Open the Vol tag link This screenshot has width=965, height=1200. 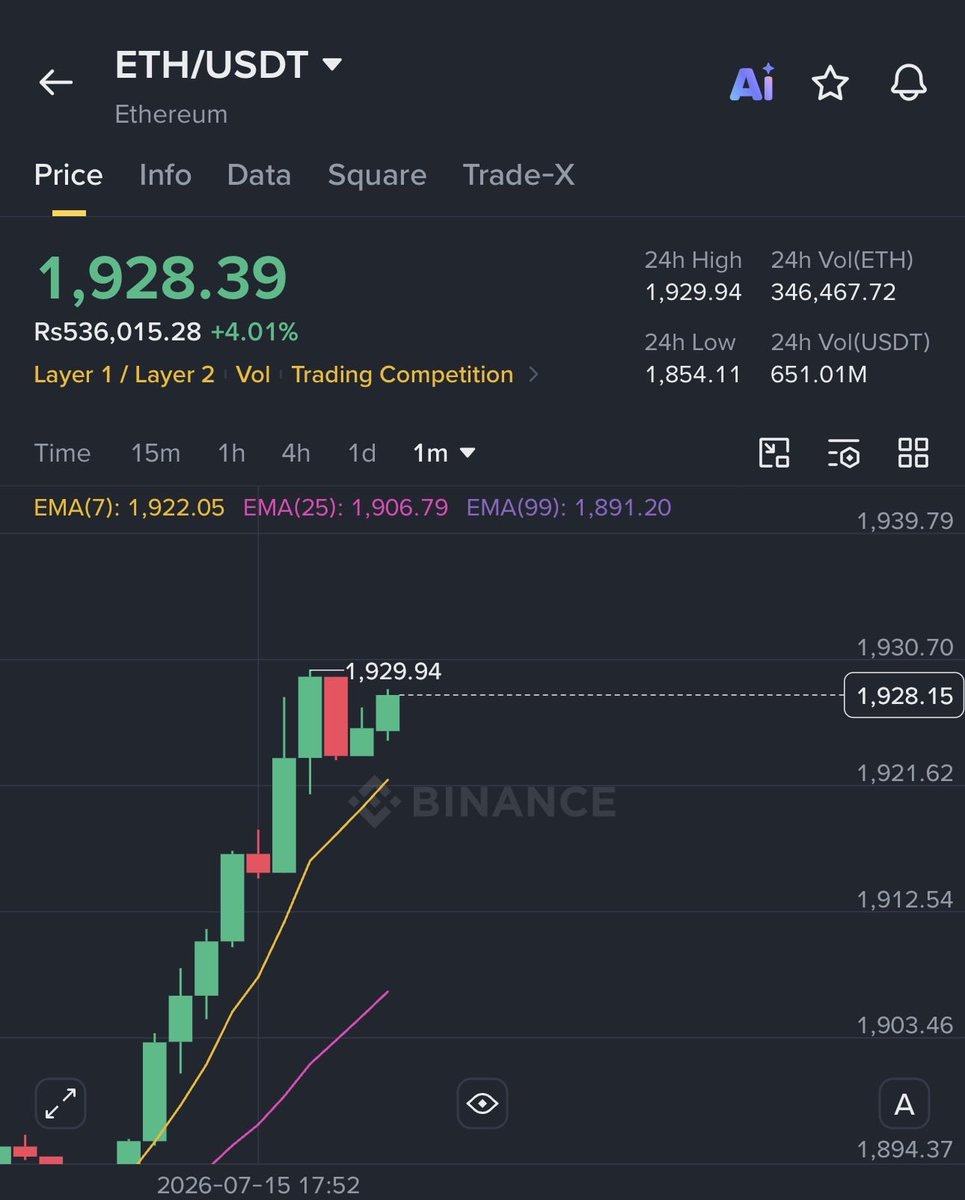(253, 375)
